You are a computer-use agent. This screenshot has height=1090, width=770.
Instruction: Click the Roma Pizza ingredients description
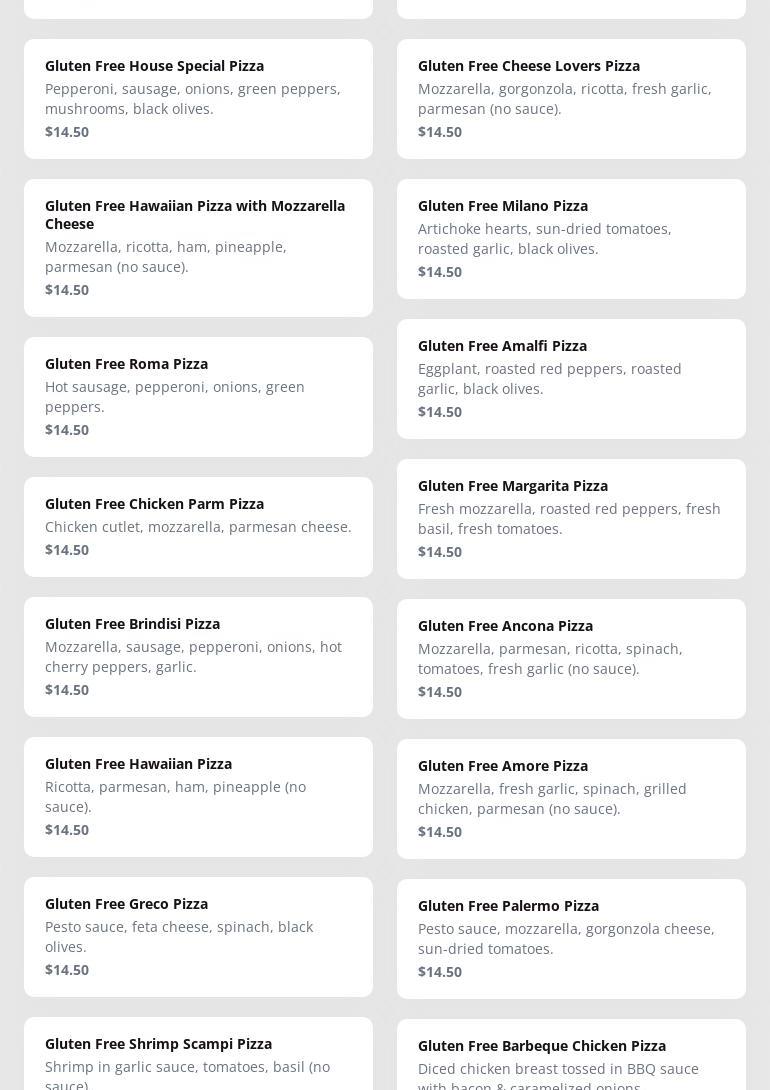tap(175, 397)
